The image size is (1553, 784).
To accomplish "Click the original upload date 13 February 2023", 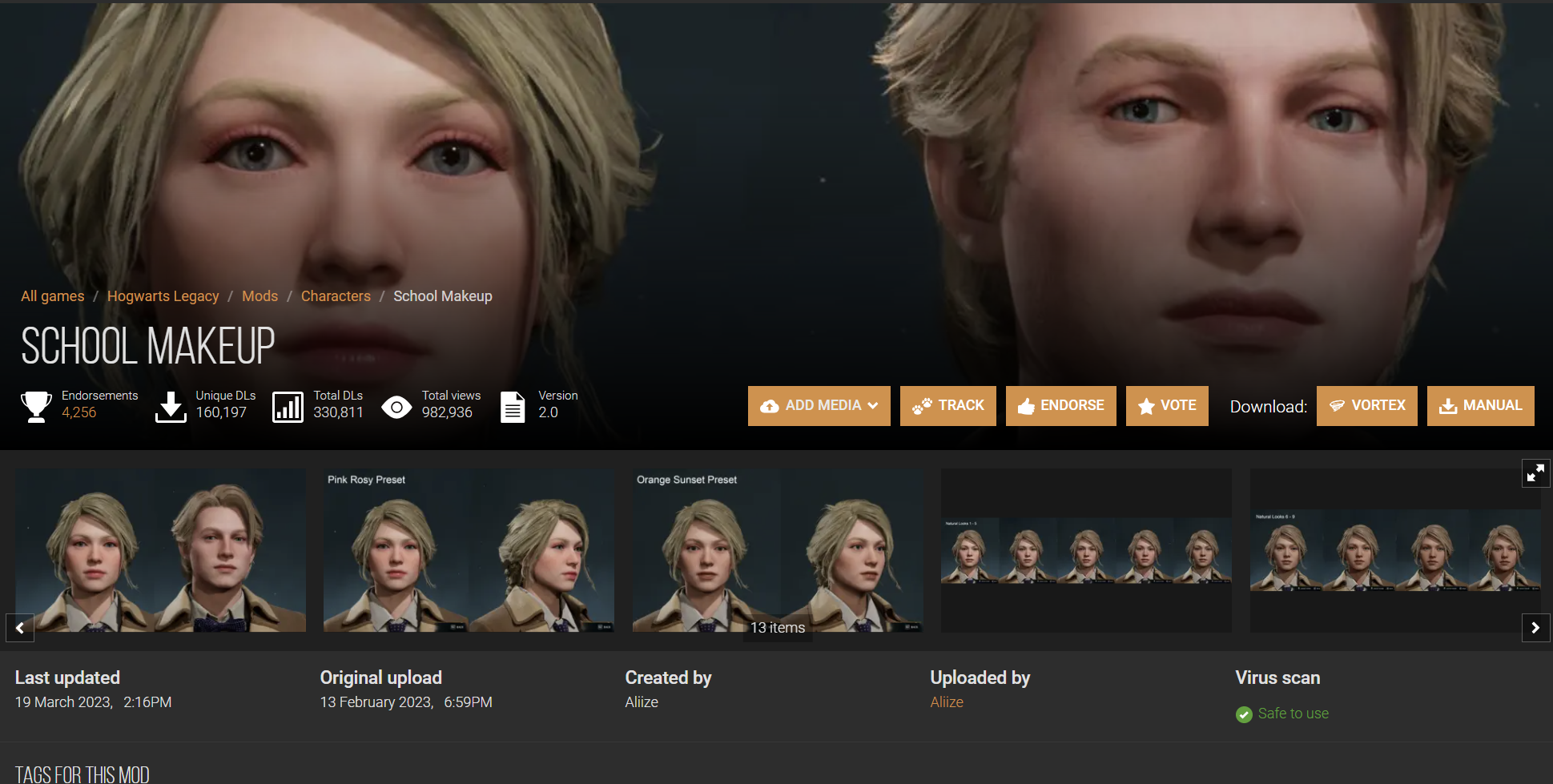I will [376, 702].
